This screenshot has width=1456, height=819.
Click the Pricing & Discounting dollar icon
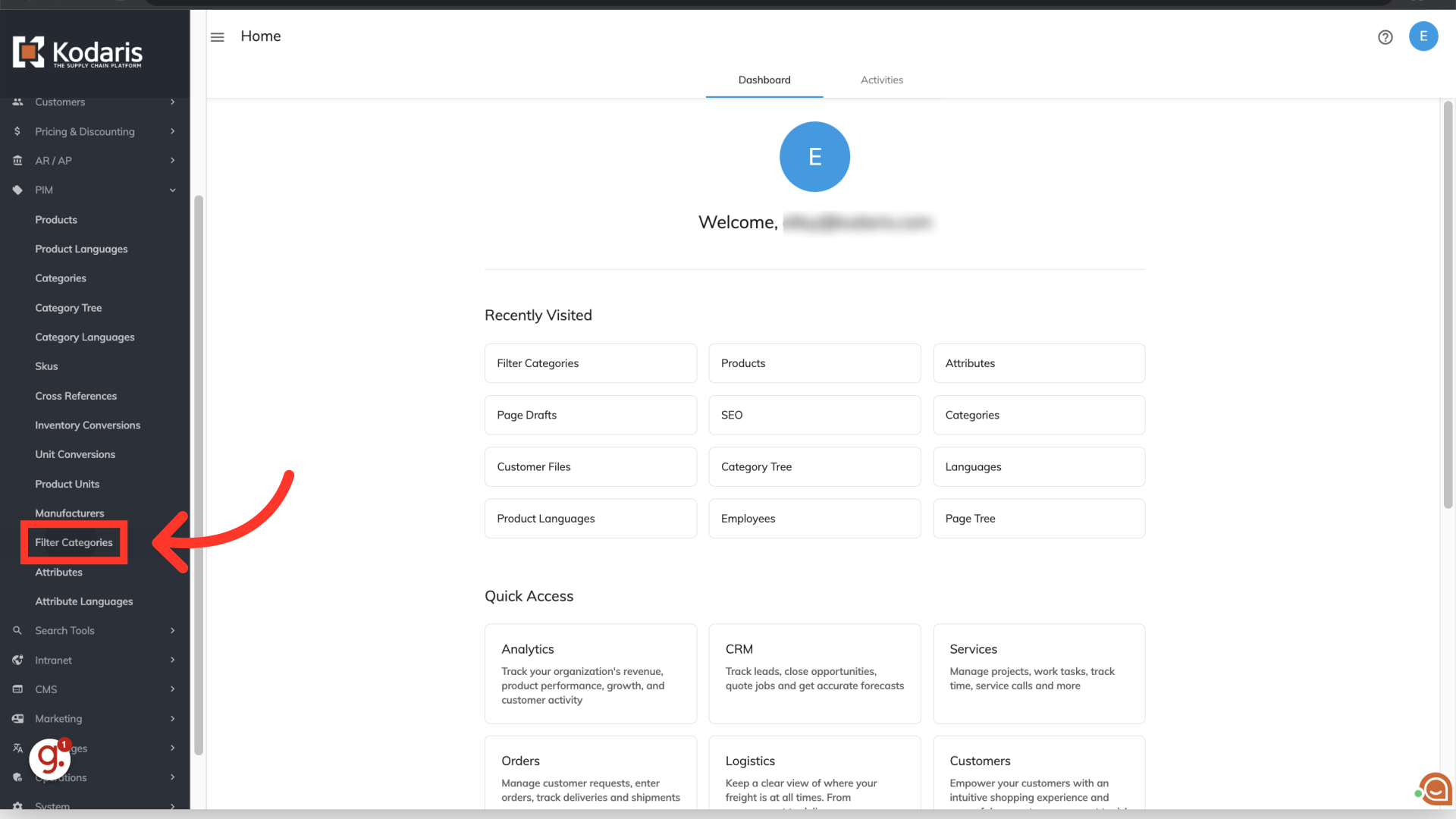17,131
